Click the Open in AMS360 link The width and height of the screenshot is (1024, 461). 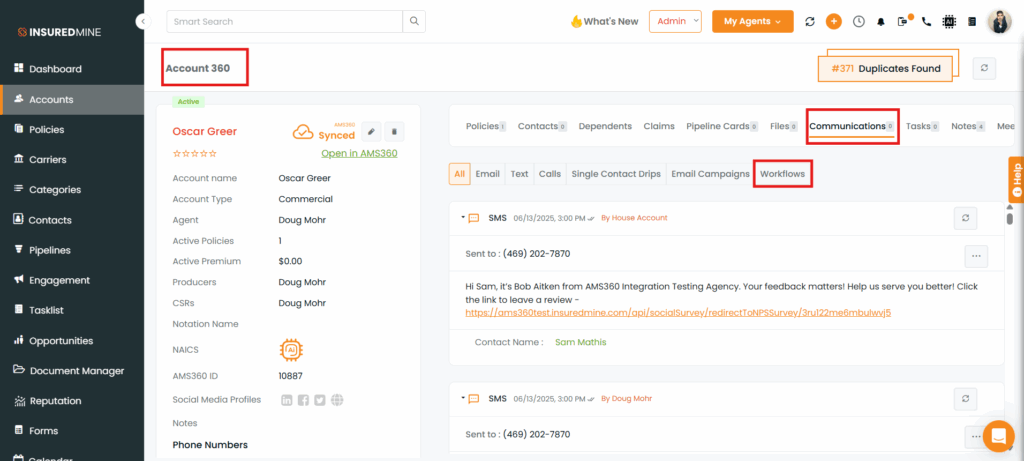pos(359,153)
